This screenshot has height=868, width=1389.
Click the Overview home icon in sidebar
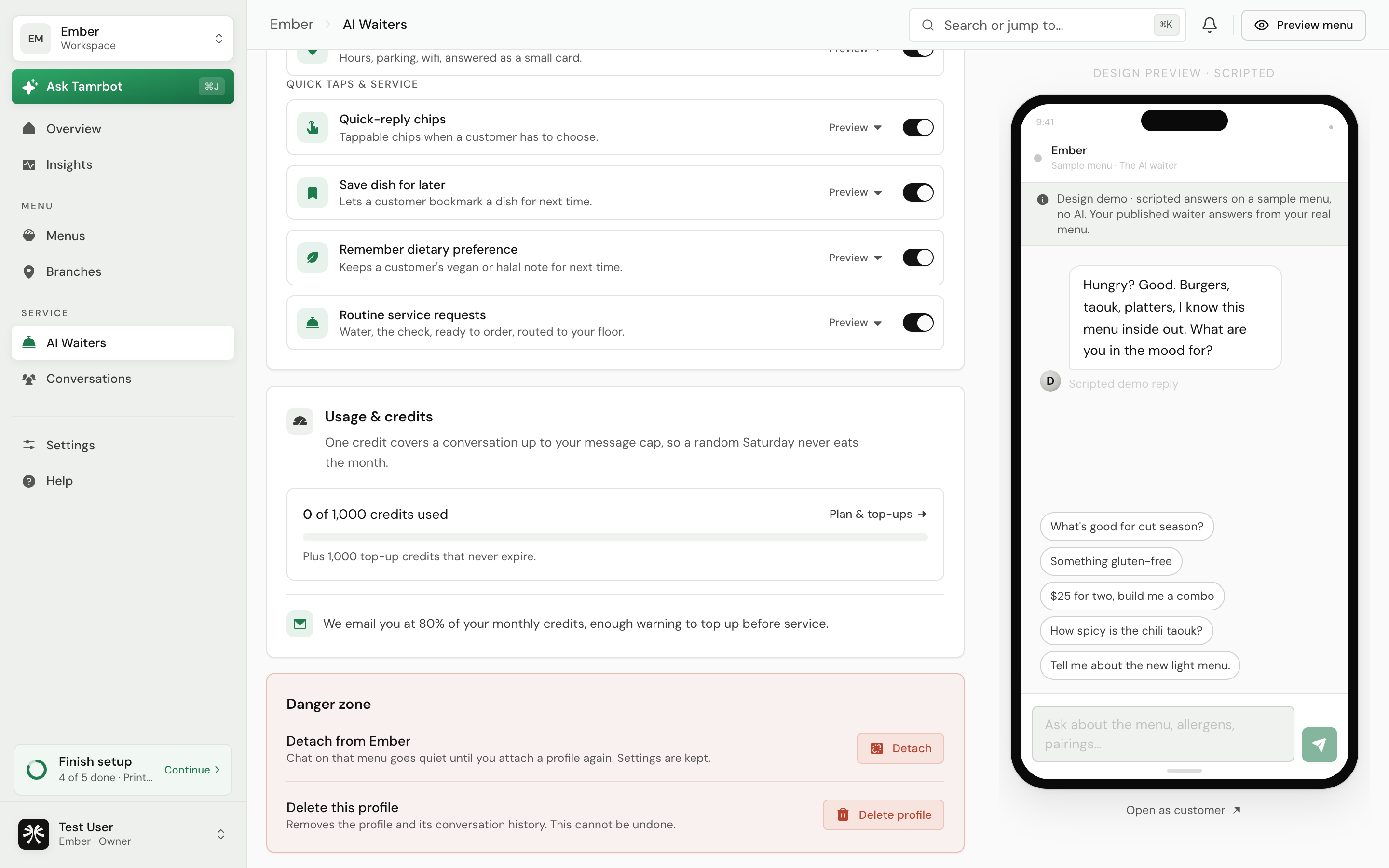pos(29,129)
